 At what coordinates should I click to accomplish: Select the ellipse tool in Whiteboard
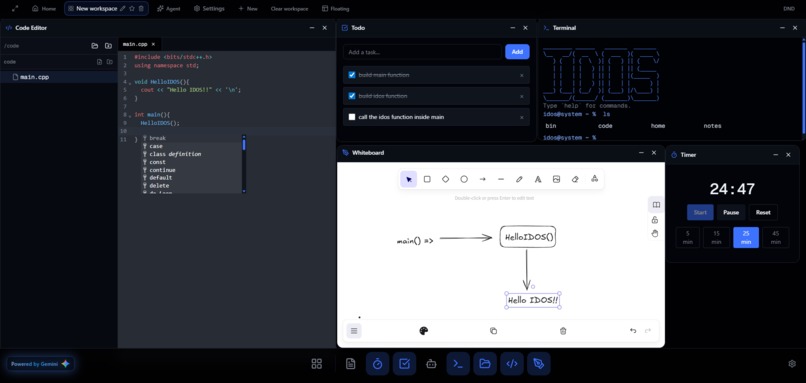pos(464,179)
